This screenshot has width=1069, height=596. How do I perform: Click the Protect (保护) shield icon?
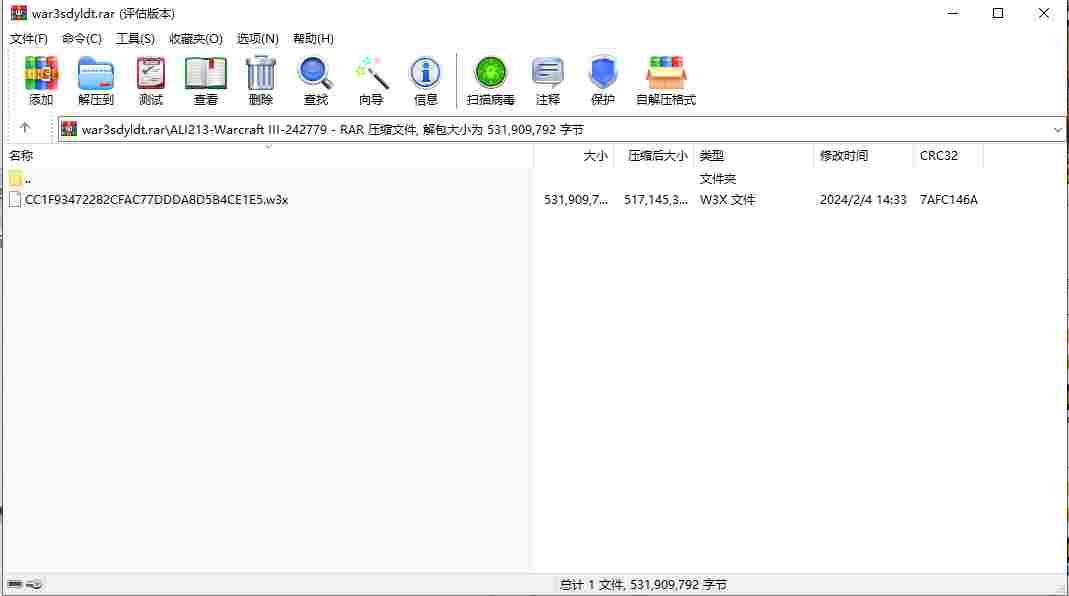[x=603, y=80]
